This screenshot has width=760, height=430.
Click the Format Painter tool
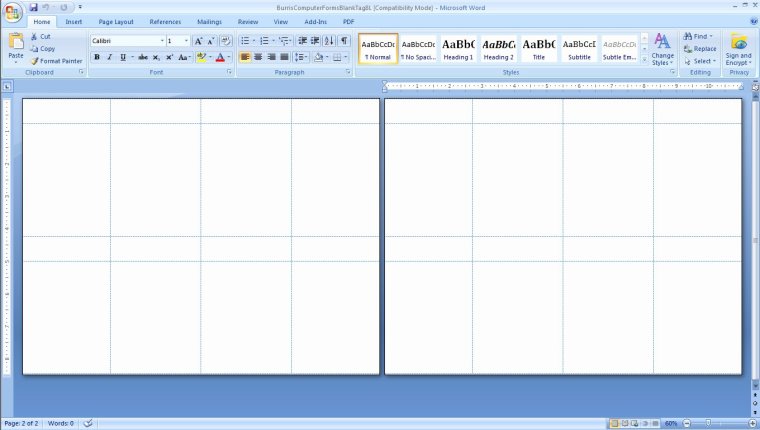[56, 61]
